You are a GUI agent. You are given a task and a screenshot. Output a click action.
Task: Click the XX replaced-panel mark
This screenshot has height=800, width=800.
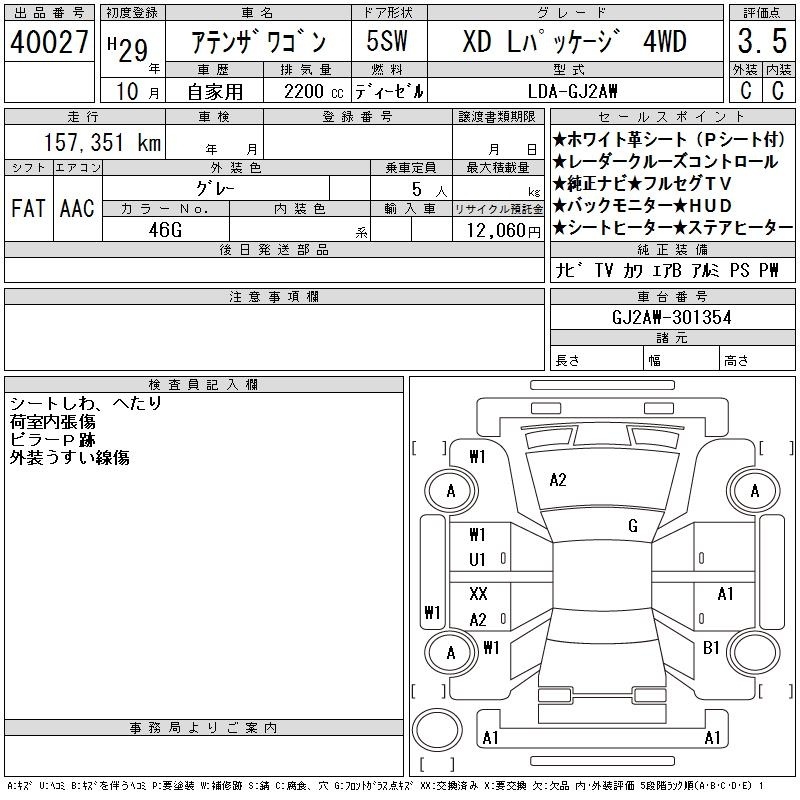pyautogui.click(x=478, y=594)
